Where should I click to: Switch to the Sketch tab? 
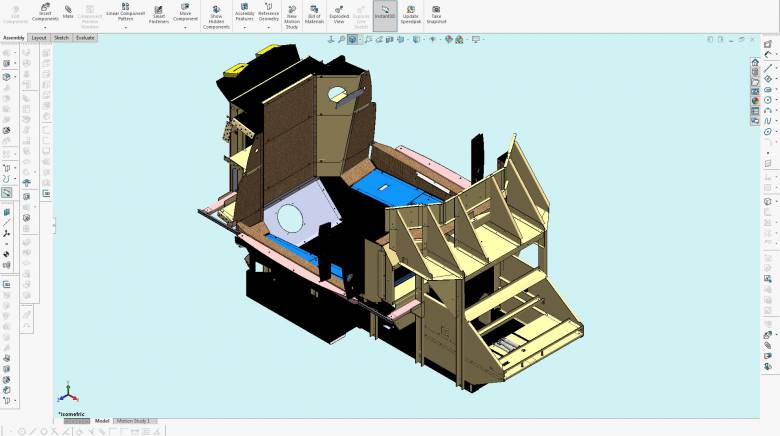(x=61, y=37)
